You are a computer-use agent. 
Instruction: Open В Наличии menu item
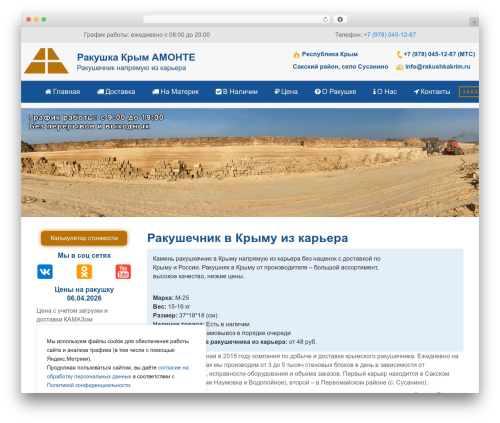click(237, 92)
